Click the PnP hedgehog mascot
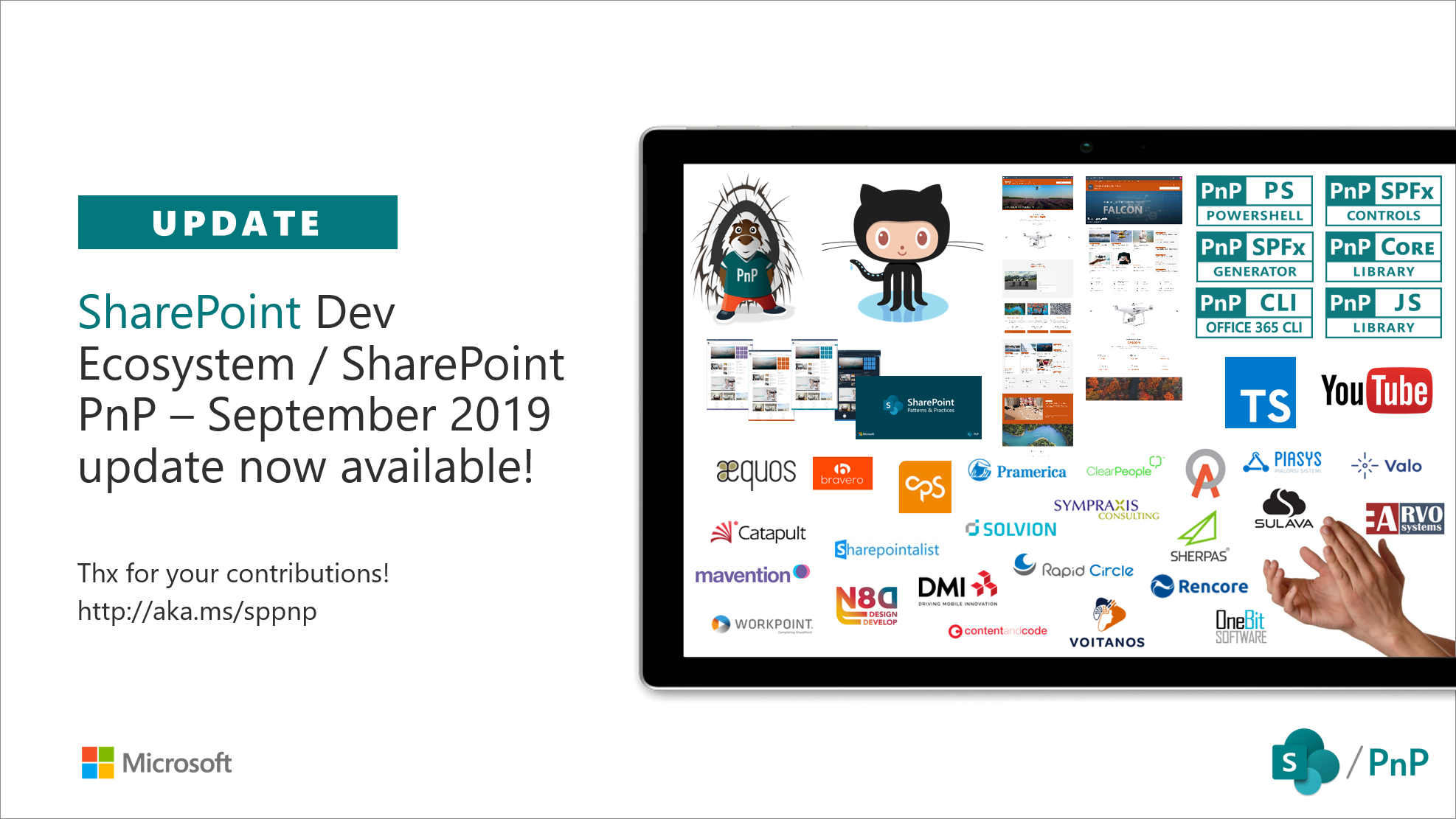This screenshot has width=1456, height=819. pyautogui.click(x=746, y=249)
